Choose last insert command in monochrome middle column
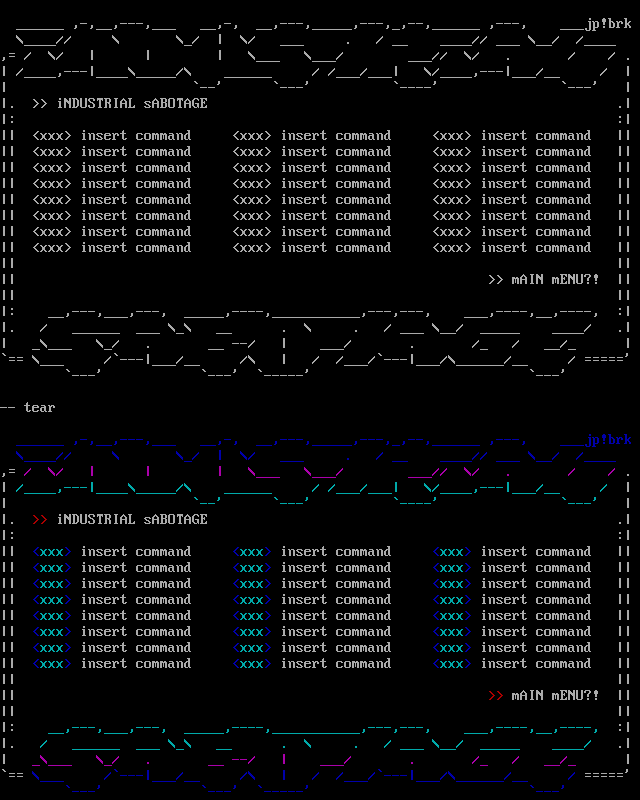 pos(336,248)
